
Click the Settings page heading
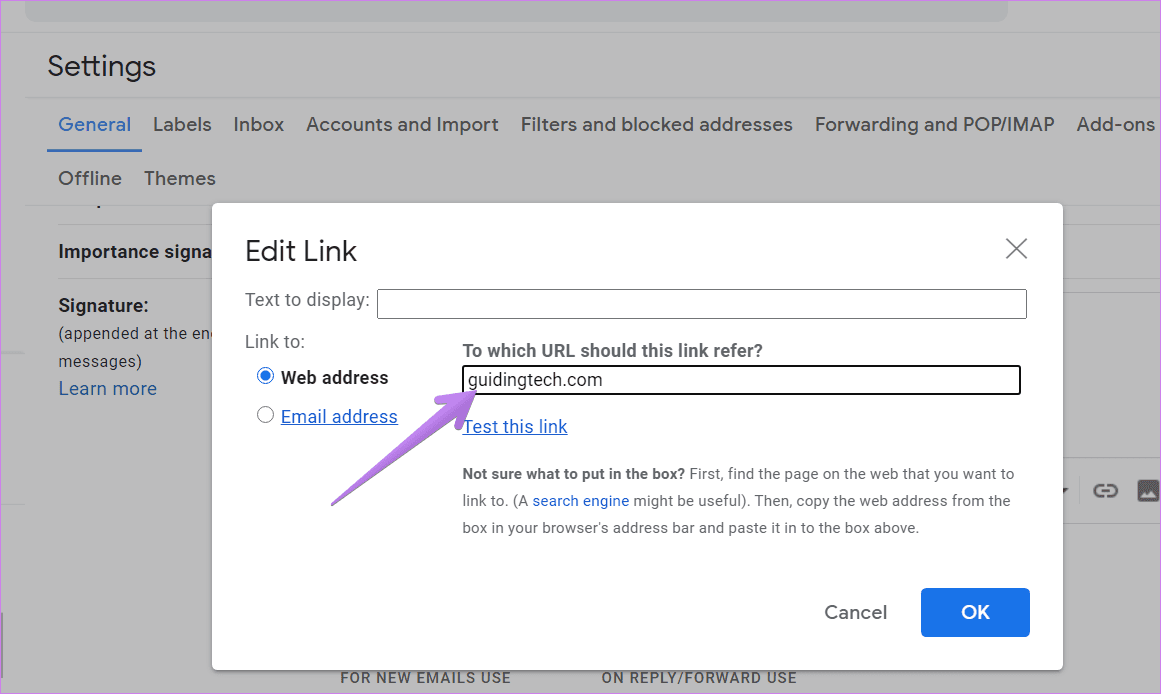point(101,67)
